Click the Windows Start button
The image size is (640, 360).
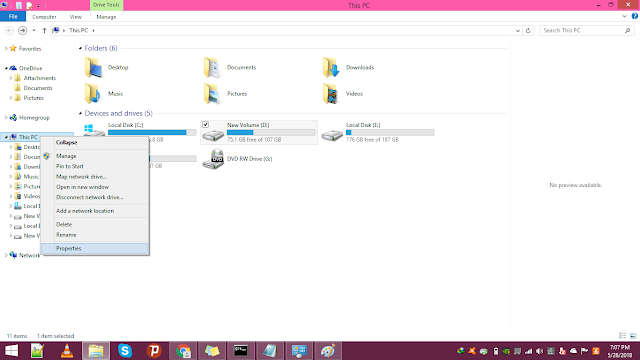tap(11, 351)
